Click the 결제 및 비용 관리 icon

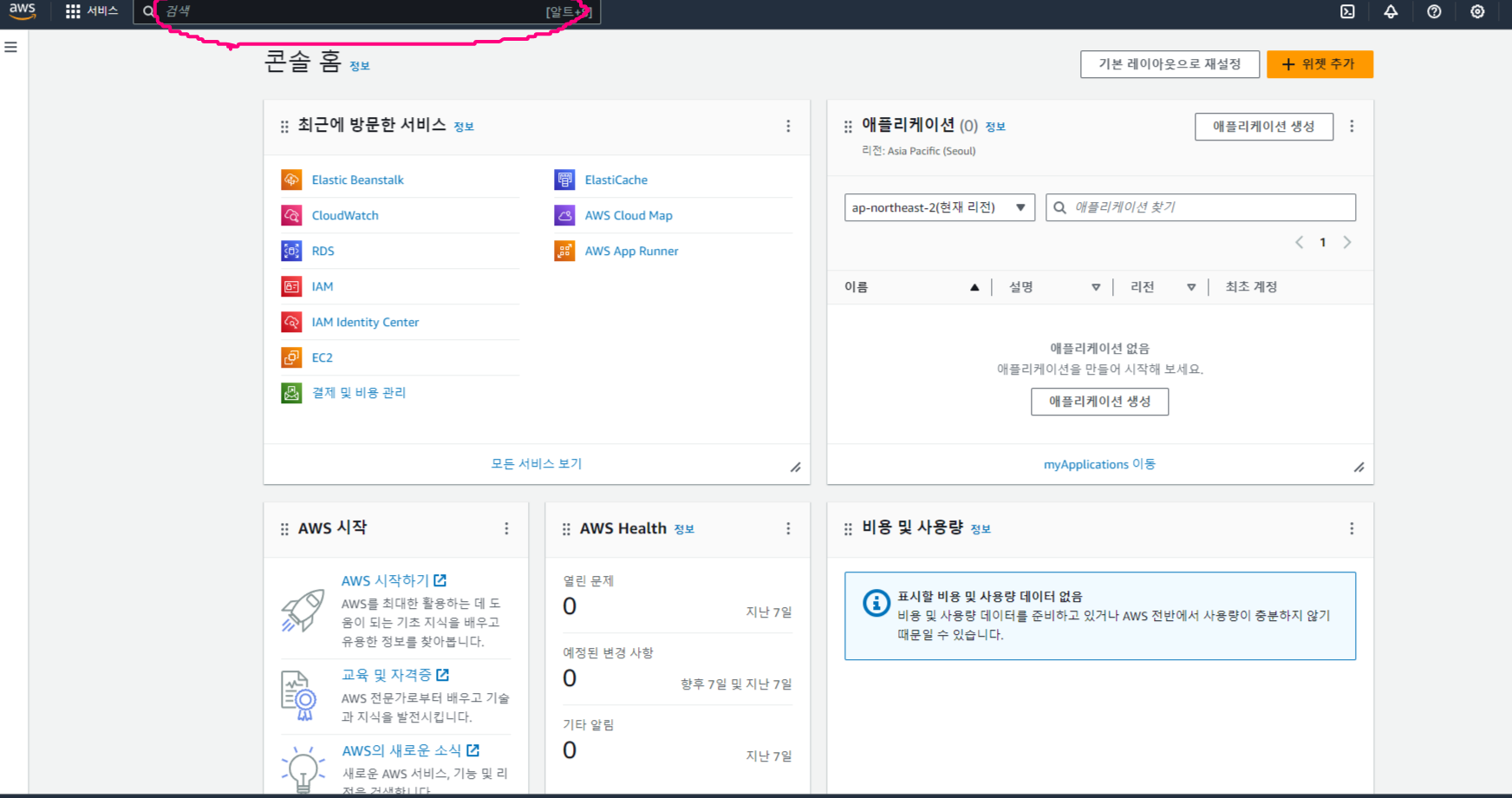(x=291, y=393)
